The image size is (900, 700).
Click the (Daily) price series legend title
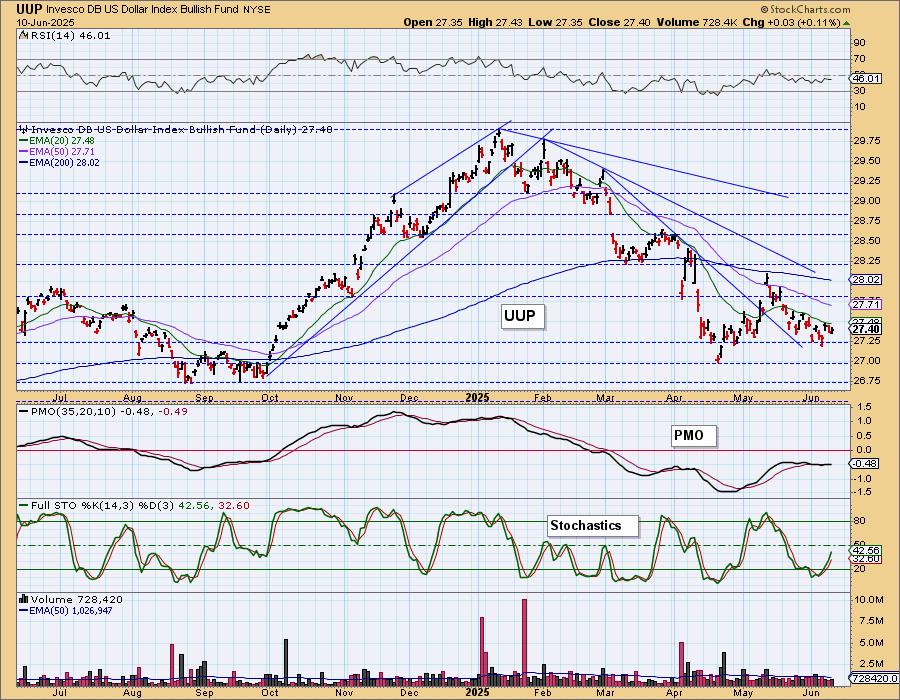(181, 130)
